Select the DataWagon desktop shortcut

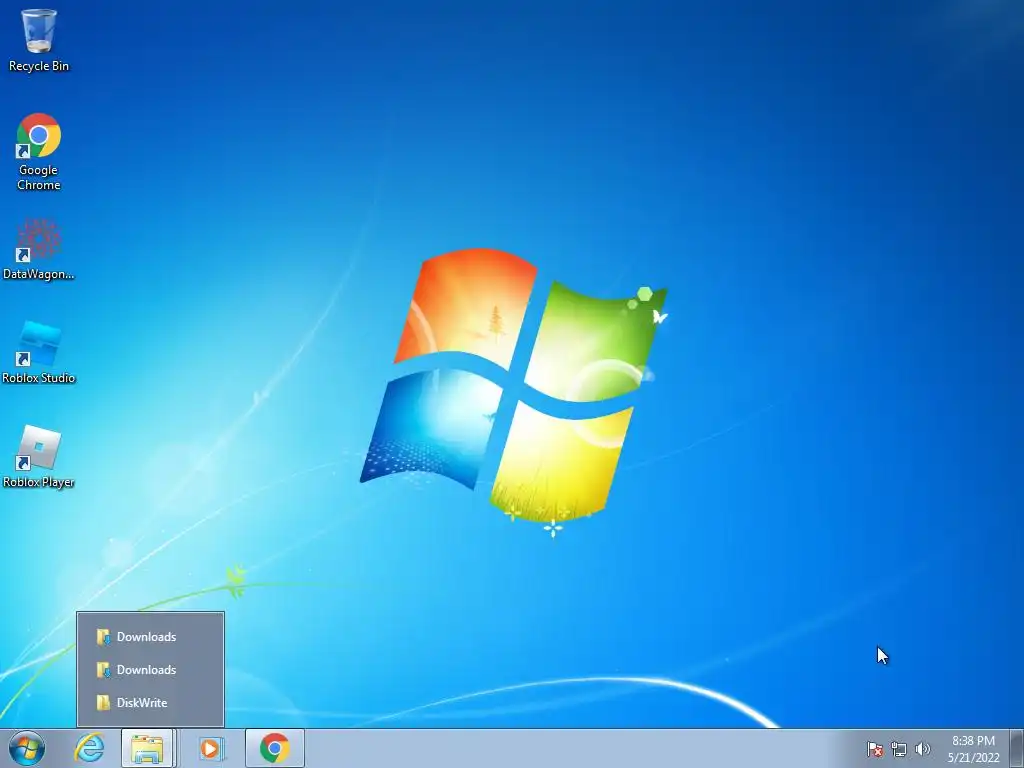(x=39, y=249)
